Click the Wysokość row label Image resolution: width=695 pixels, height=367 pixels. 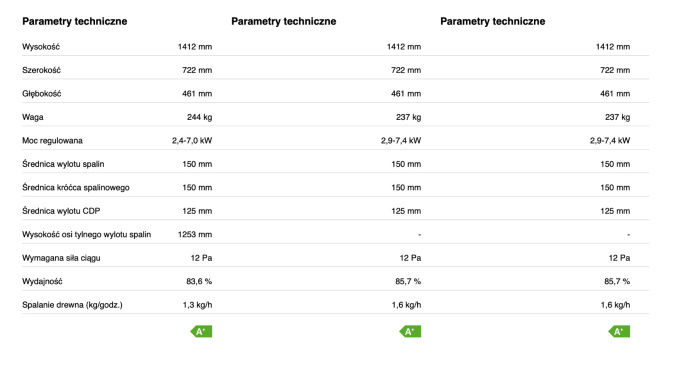click(41, 47)
